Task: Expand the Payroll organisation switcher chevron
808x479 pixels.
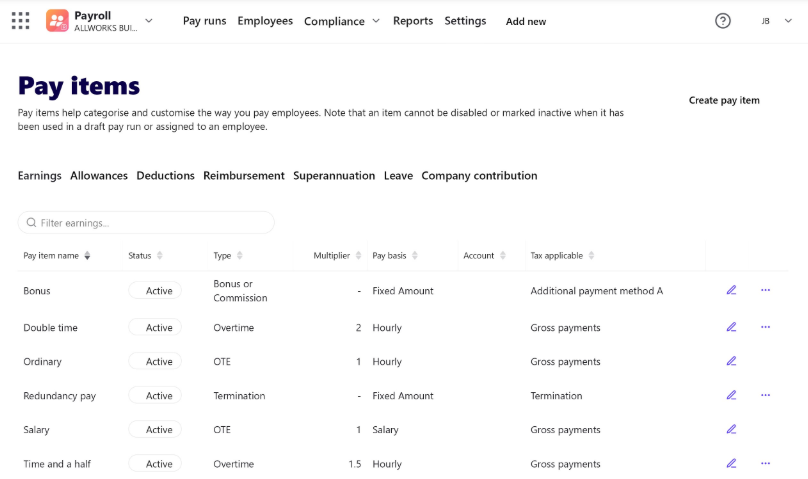Action: point(149,21)
